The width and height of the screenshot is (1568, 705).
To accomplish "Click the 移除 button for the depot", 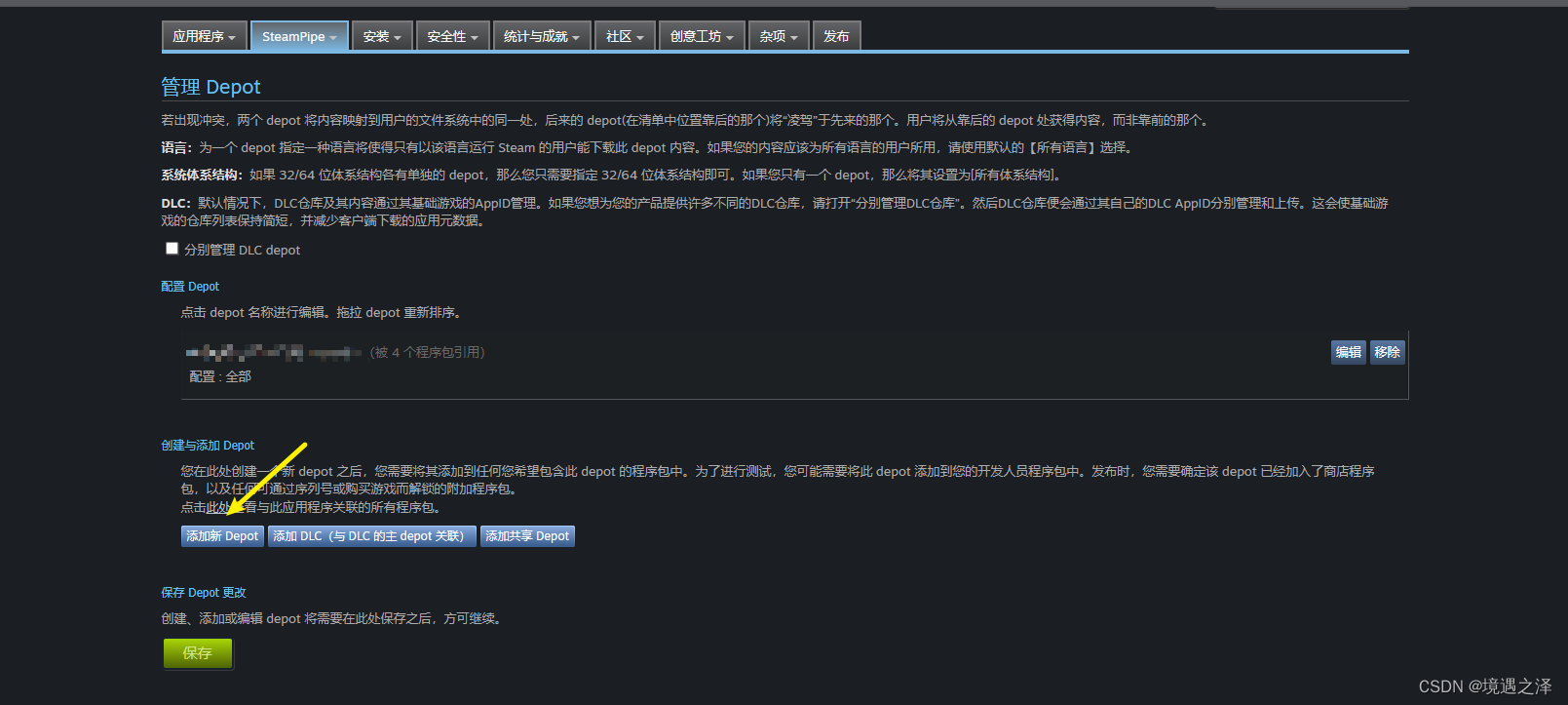I will [1387, 352].
